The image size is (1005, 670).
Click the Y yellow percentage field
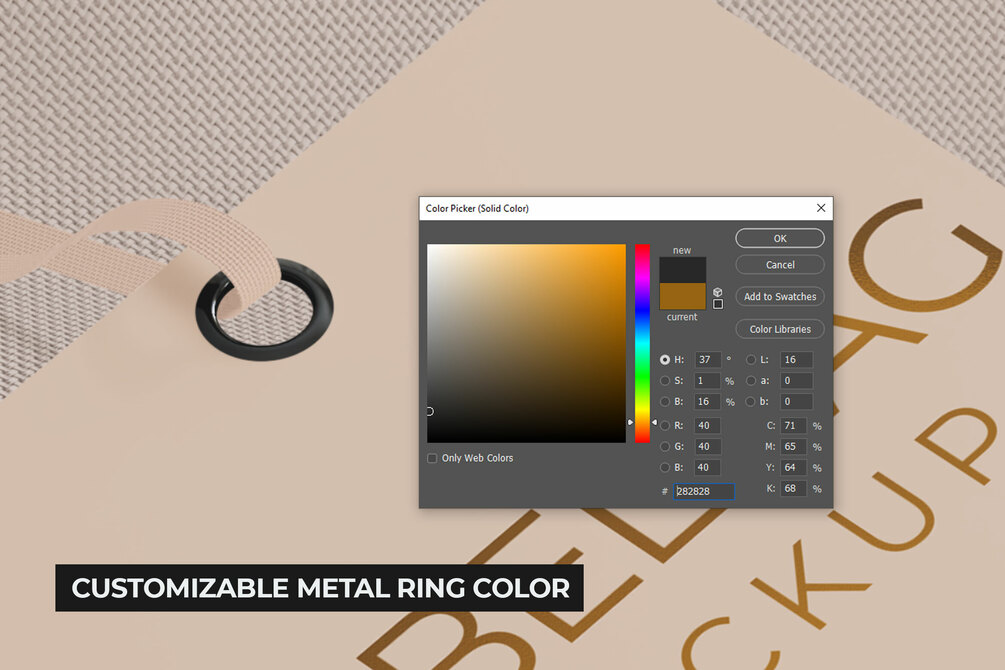coord(793,467)
